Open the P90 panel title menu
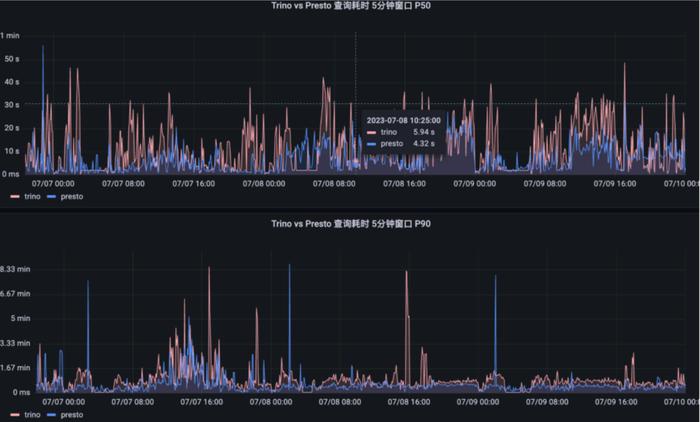700x422 pixels. 351,224
